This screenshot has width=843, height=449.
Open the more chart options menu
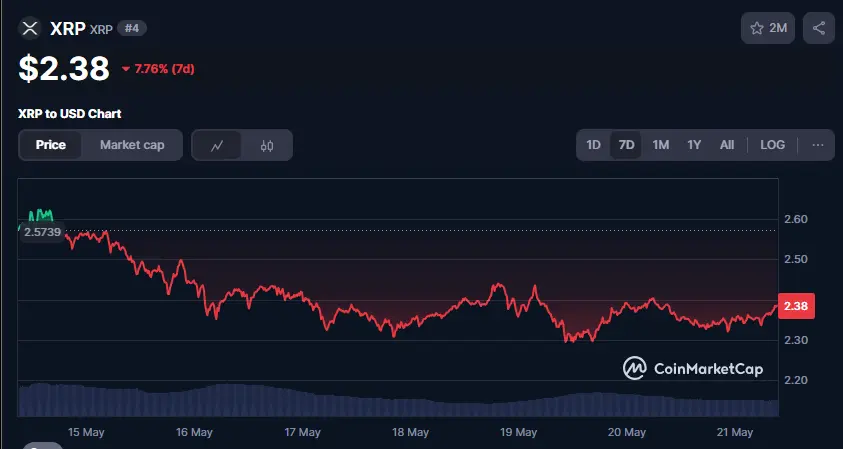click(818, 145)
